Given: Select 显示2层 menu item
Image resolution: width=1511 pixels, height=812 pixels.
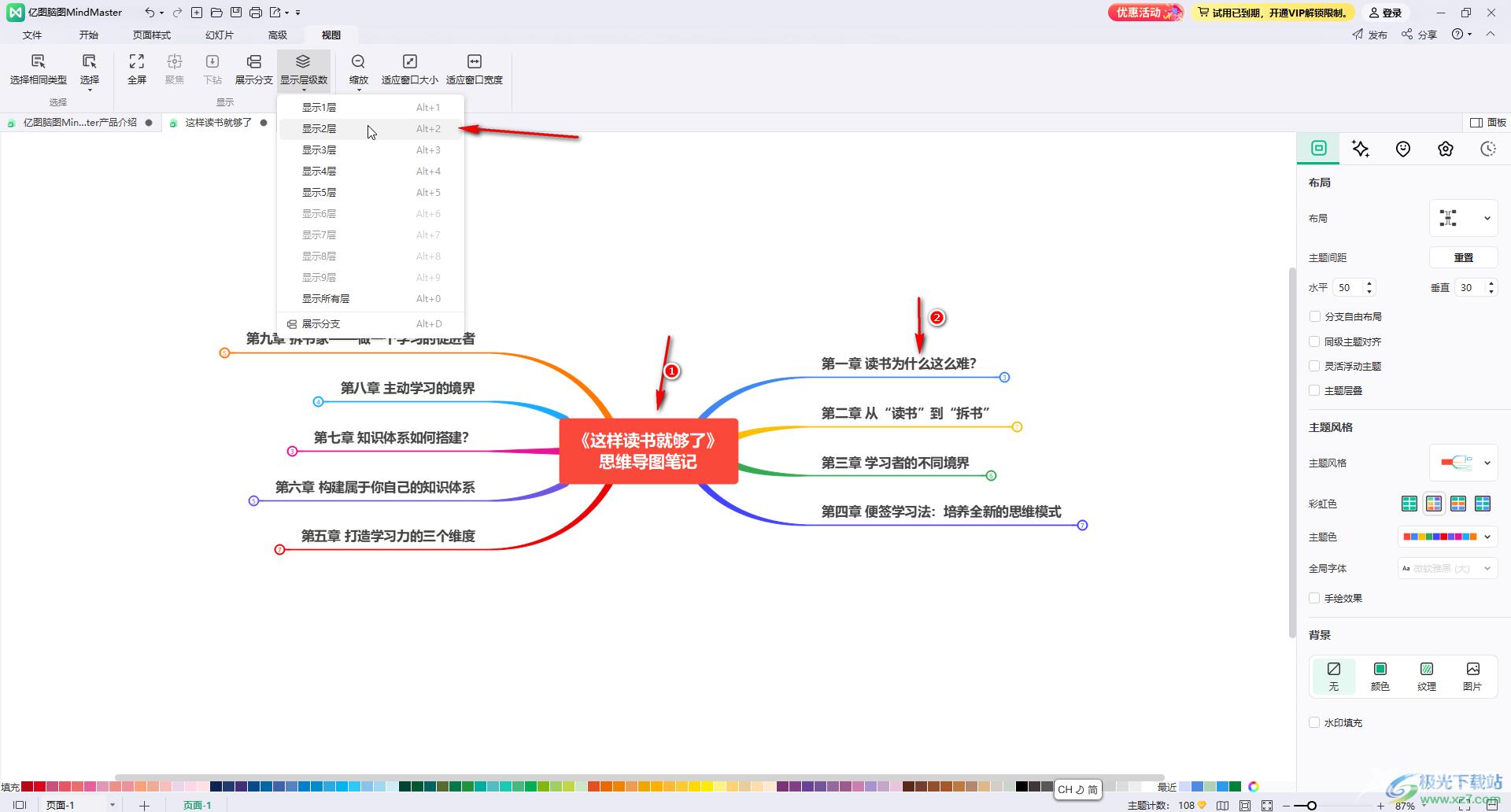Looking at the screenshot, I should click(x=371, y=128).
